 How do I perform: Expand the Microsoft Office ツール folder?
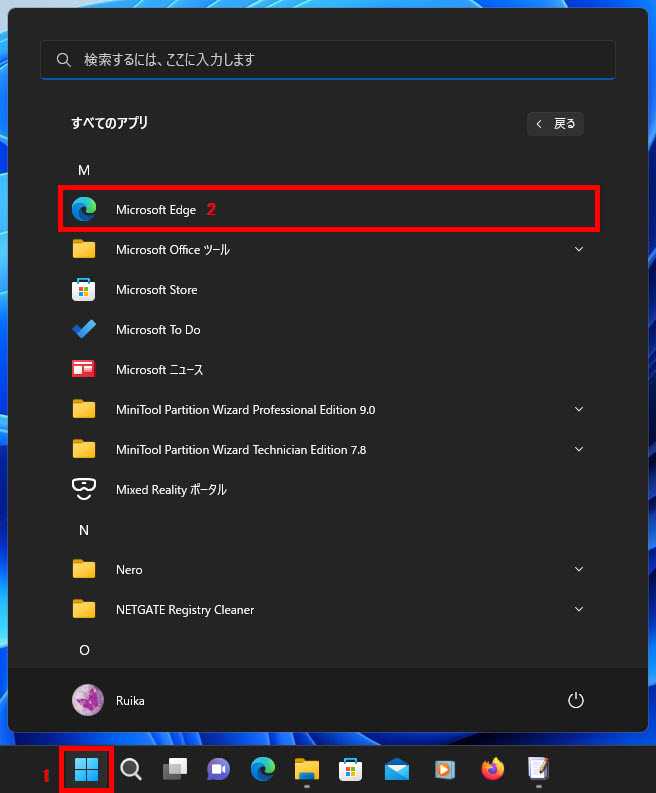578,250
